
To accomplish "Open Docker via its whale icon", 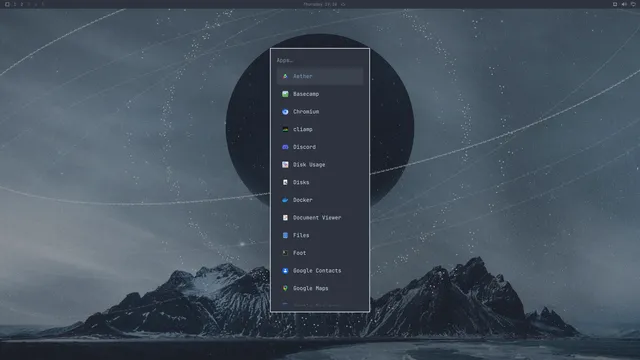I will [285, 200].
